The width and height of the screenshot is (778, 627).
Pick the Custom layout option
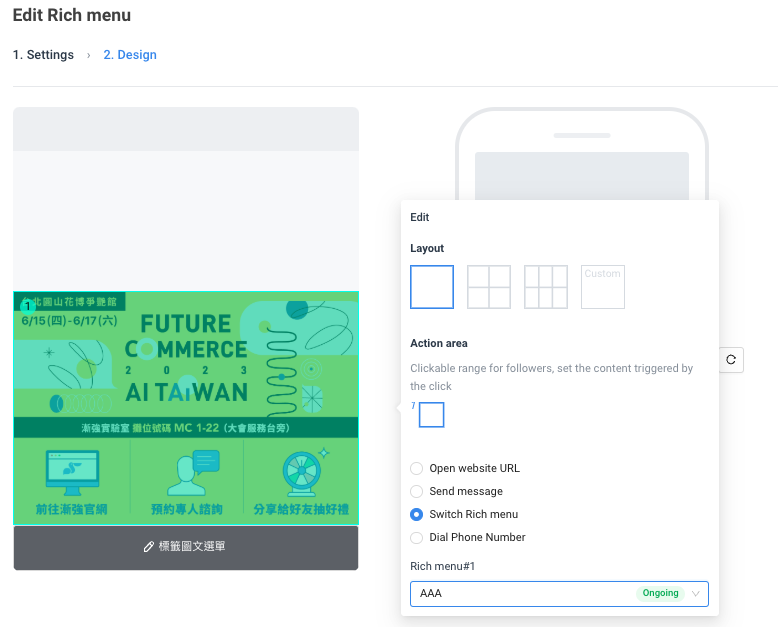(x=602, y=287)
